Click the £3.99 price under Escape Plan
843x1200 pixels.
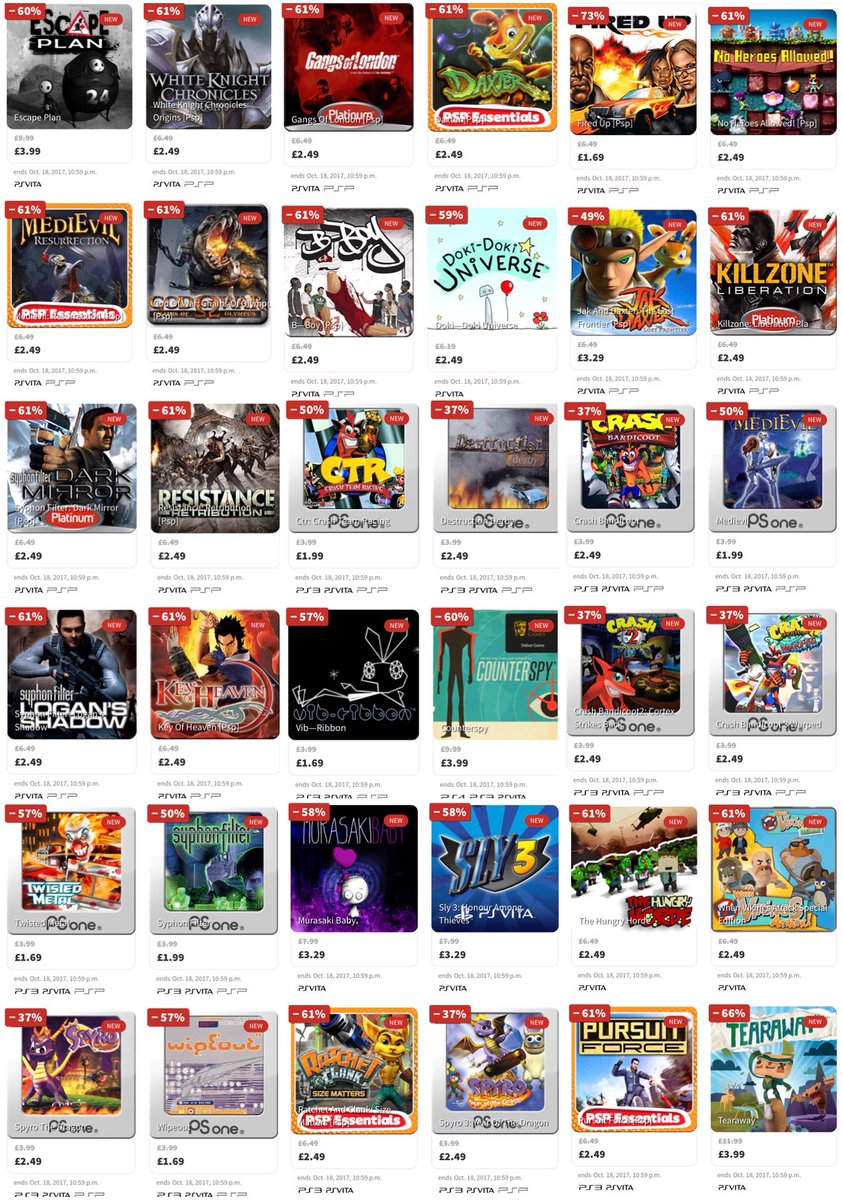28,151
